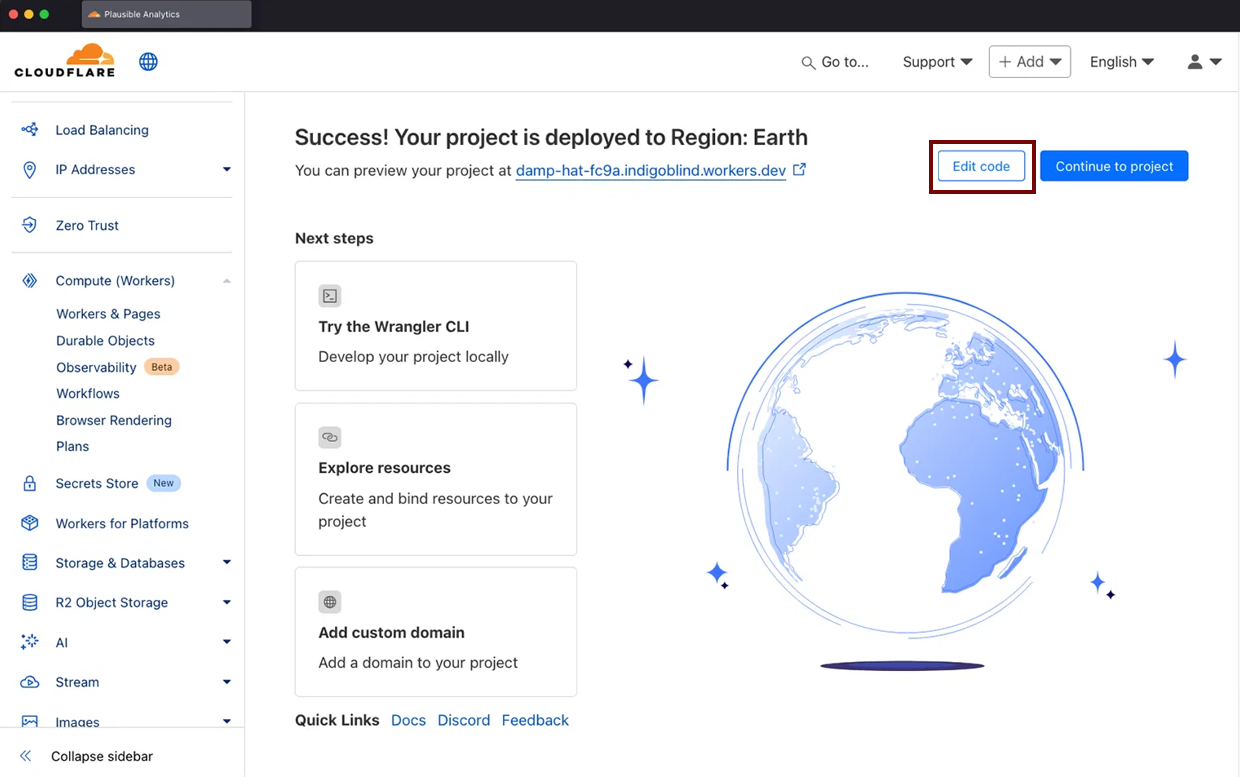Image resolution: width=1241 pixels, height=777 pixels.
Task: Click the Cloudflare logo
Action: (65, 61)
